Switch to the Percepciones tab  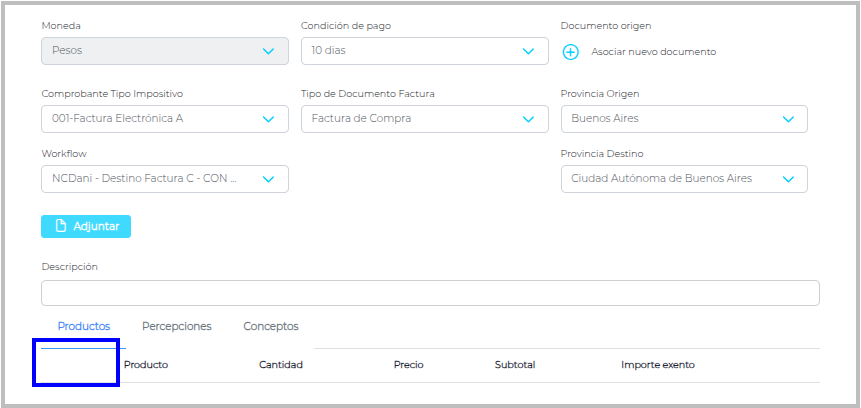[x=177, y=326]
